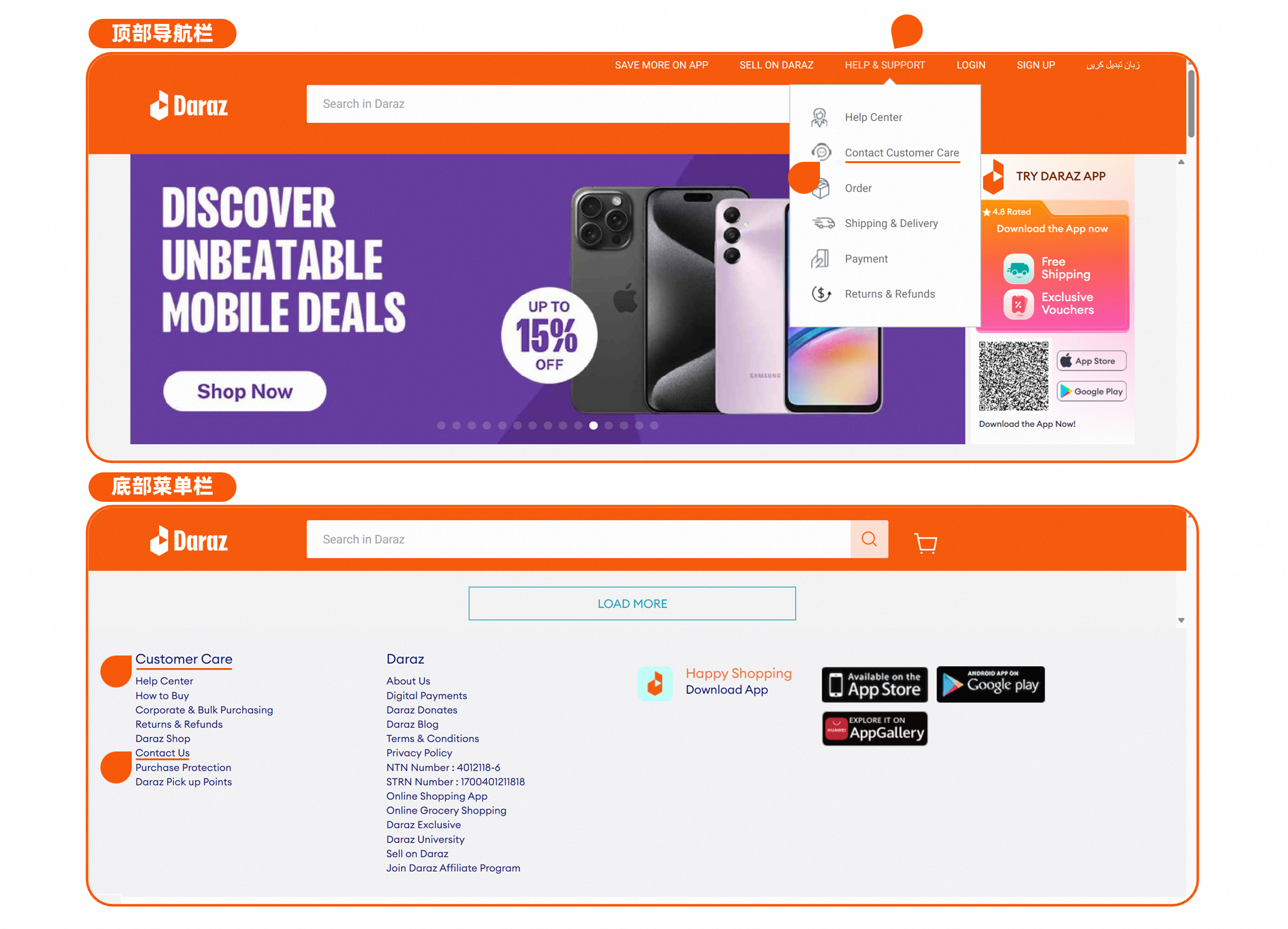This screenshot has width=1288, height=929.
Task: Click the Returns & Refunds dollar icon
Action: (x=821, y=294)
